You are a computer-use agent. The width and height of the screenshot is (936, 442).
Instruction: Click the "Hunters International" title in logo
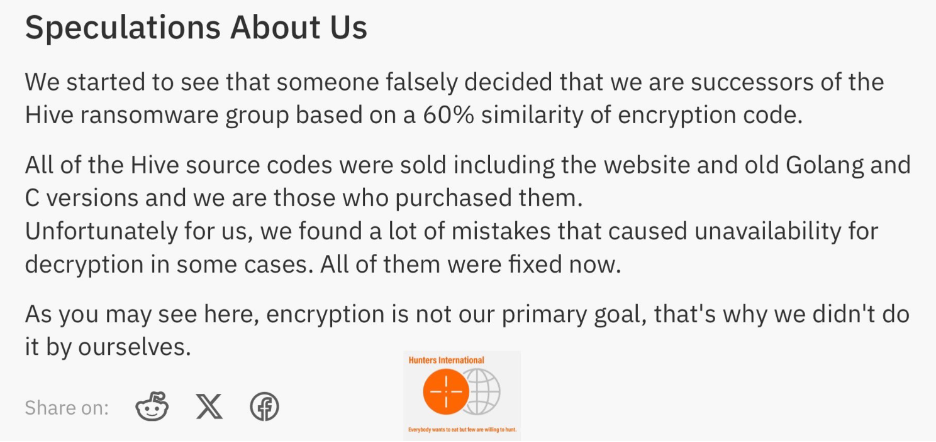pyautogui.click(x=446, y=360)
